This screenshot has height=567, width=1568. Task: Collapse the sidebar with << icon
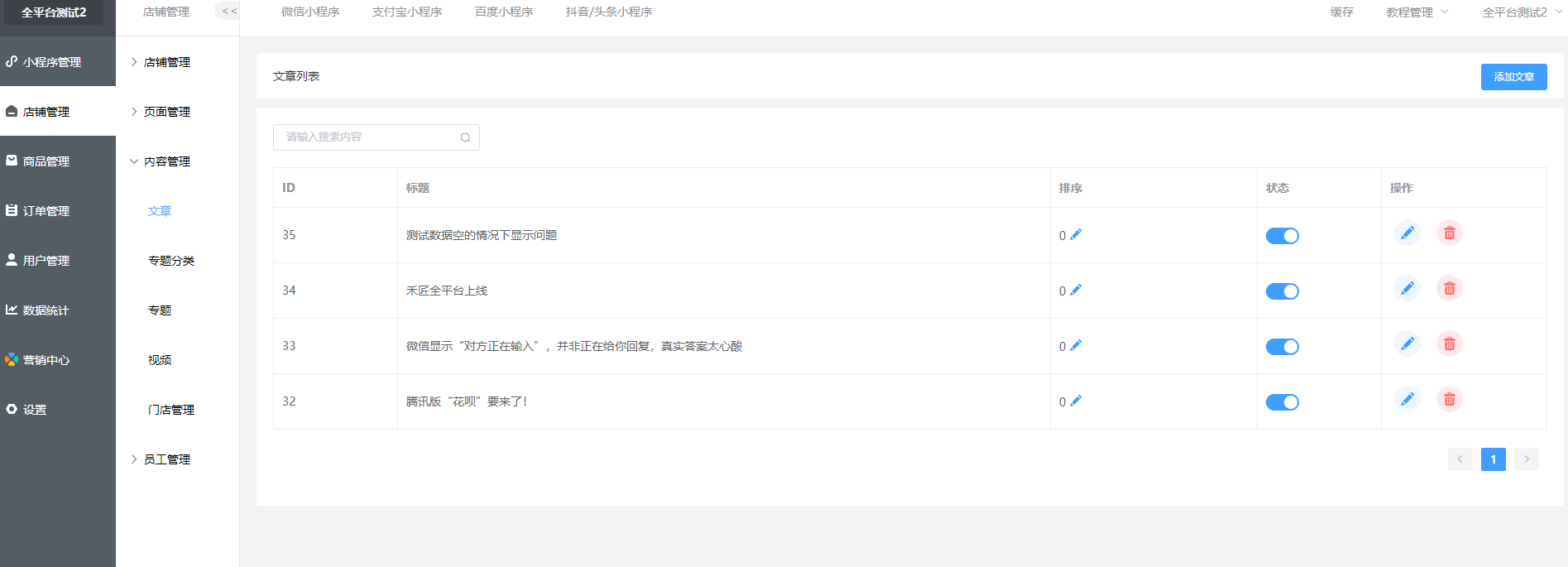(229, 11)
